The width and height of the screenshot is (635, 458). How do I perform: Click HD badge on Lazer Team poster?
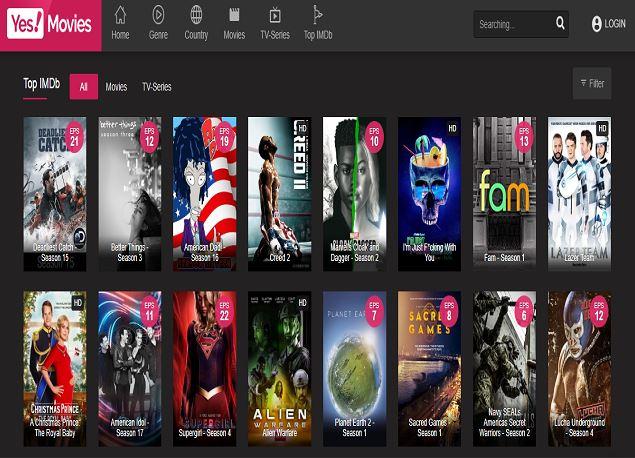(602, 128)
